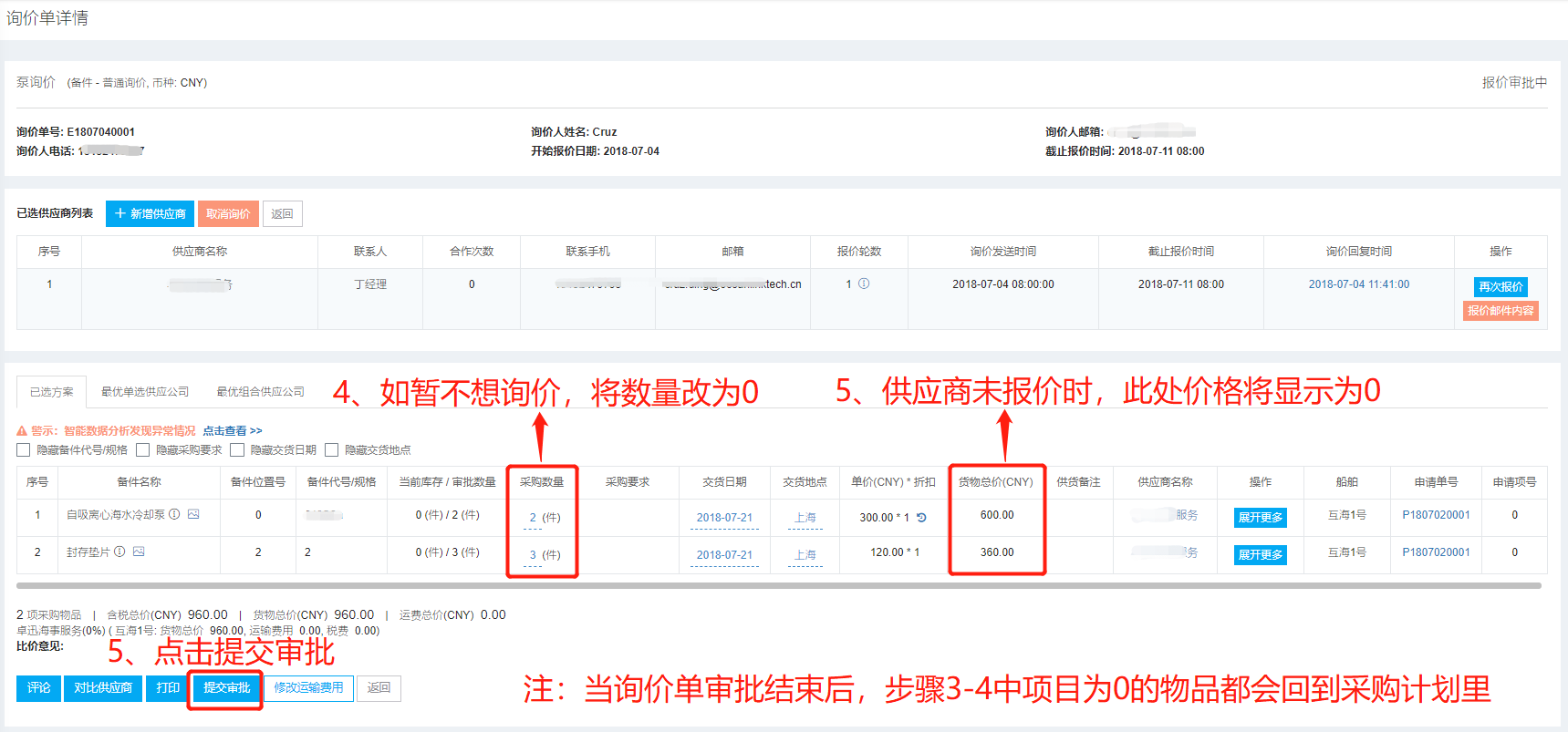Edit delivery date 2018-07-21 of 封存垫片
Viewport: 1568px width, 732px height.
(724, 554)
